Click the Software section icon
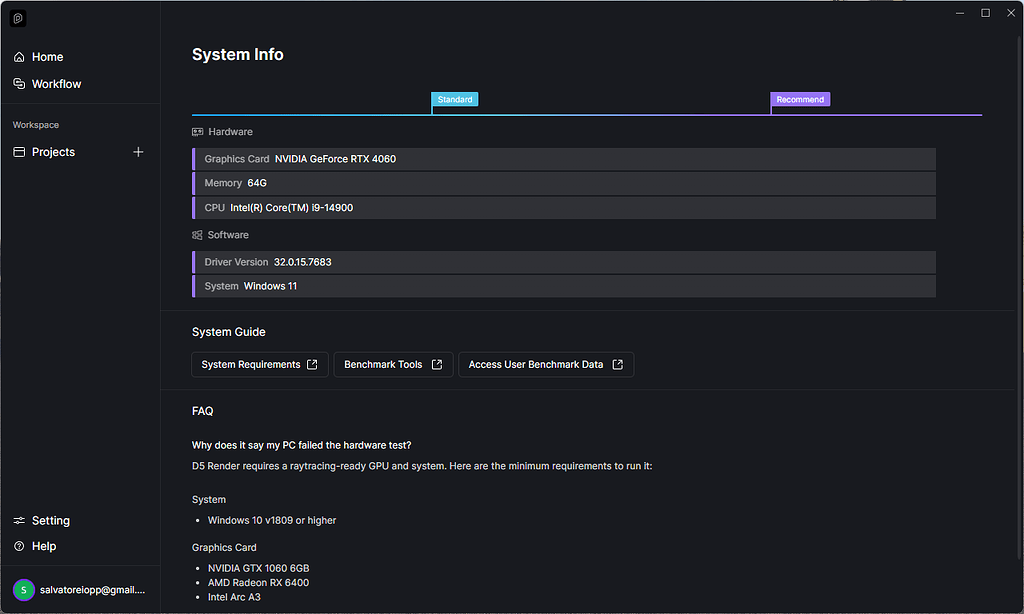The width and height of the screenshot is (1024, 614). (197, 235)
